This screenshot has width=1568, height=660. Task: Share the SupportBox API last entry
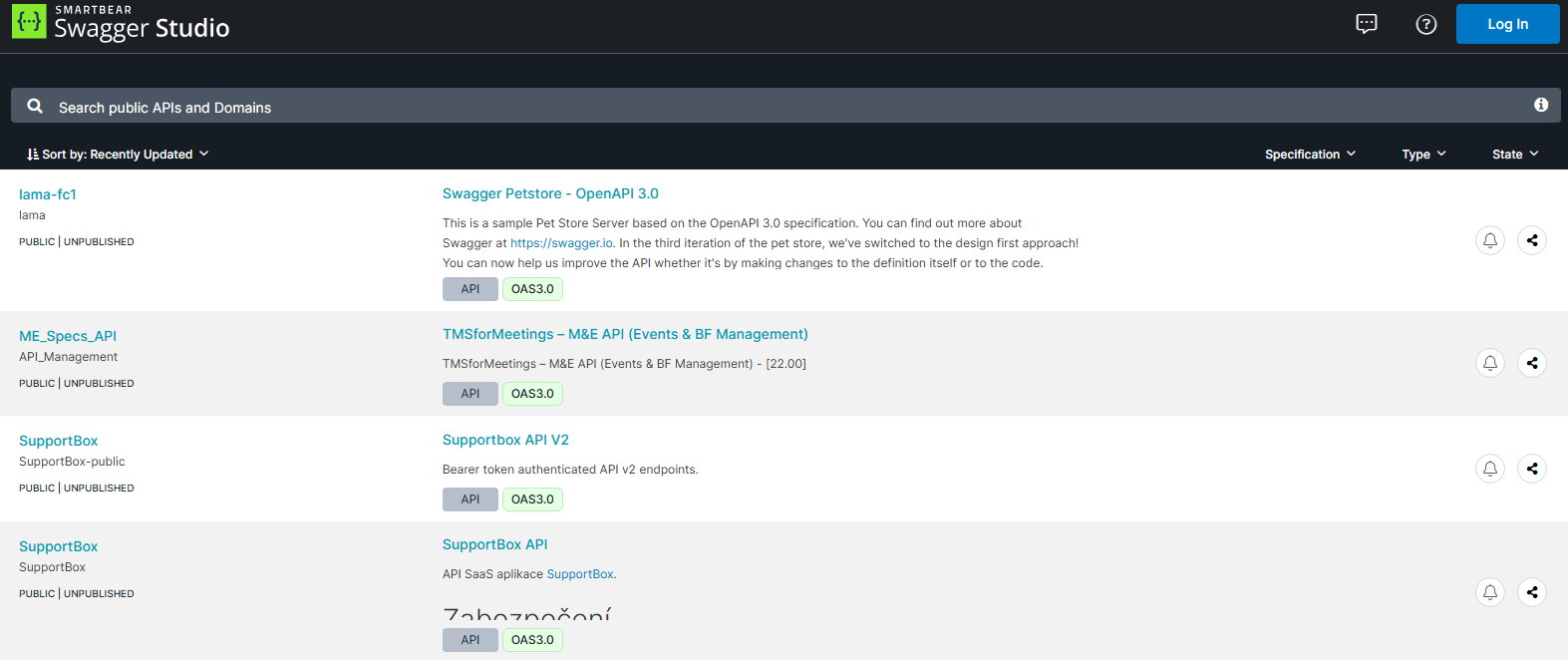pyautogui.click(x=1532, y=592)
